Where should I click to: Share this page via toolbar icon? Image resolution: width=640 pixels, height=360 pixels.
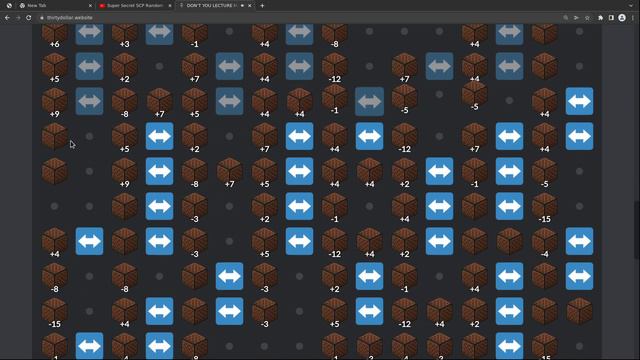click(x=576, y=18)
